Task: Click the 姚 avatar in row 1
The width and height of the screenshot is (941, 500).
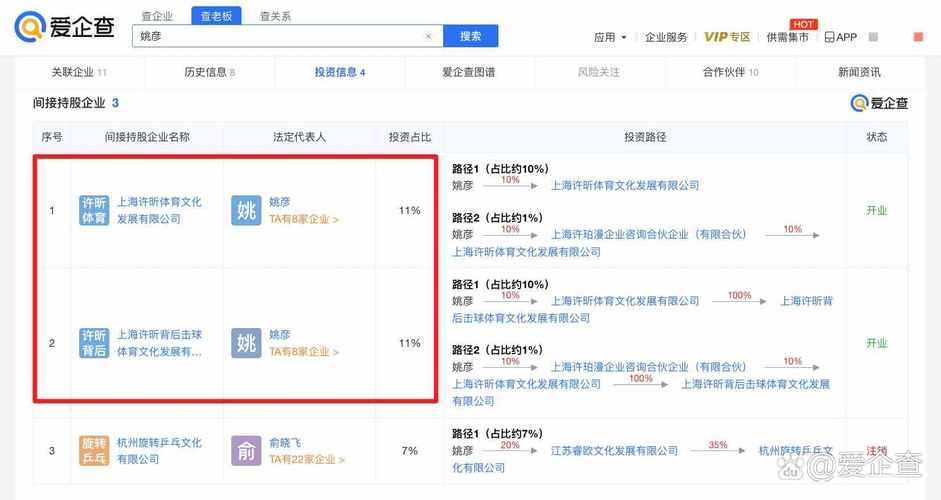Action: click(246, 210)
